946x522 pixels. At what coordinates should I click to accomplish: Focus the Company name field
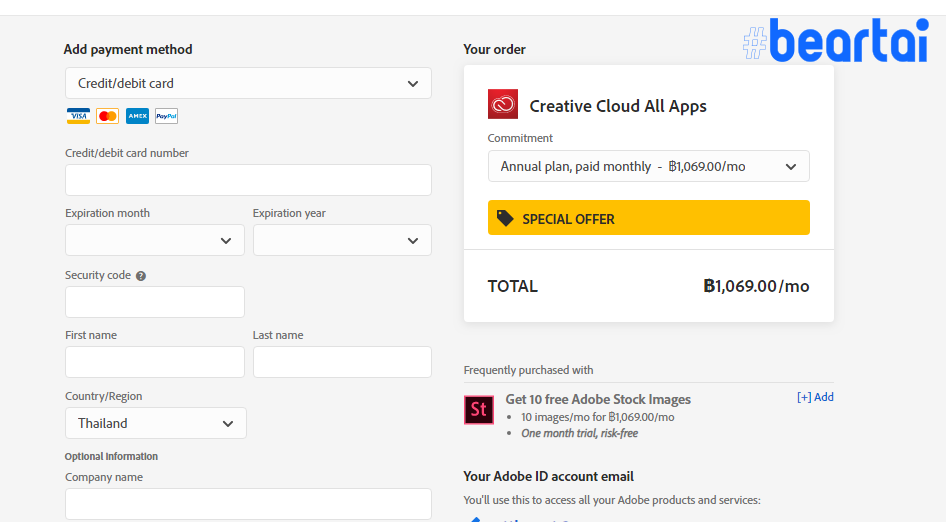point(248,504)
